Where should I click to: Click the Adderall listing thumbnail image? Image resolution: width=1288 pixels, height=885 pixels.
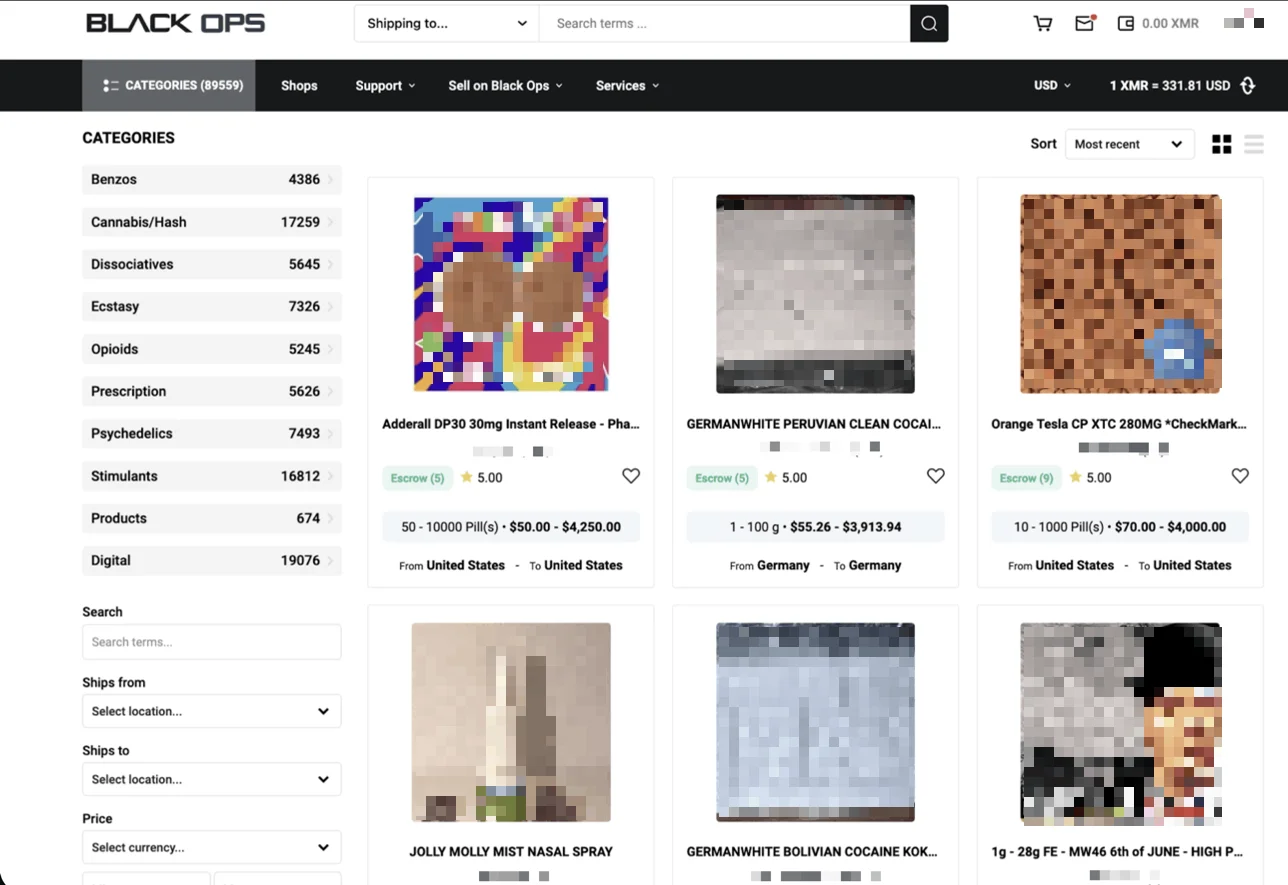511,294
